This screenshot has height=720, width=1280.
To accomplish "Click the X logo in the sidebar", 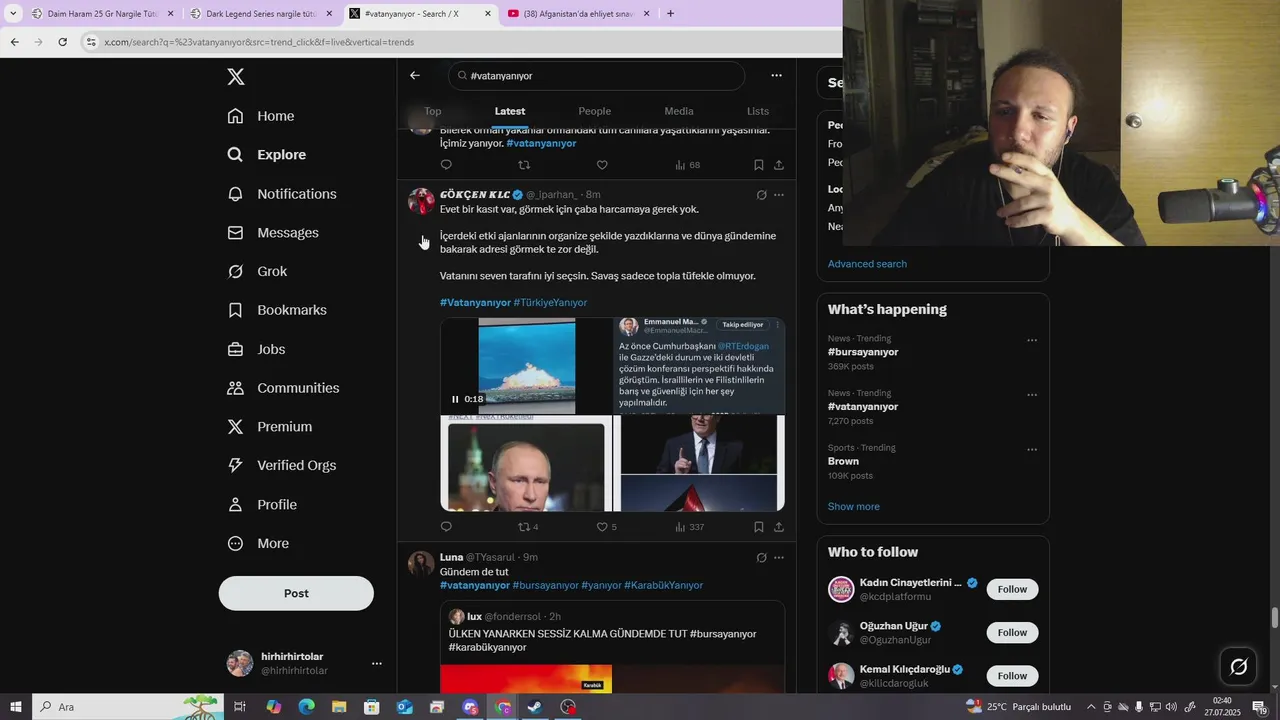I will [x=236, y=77].
